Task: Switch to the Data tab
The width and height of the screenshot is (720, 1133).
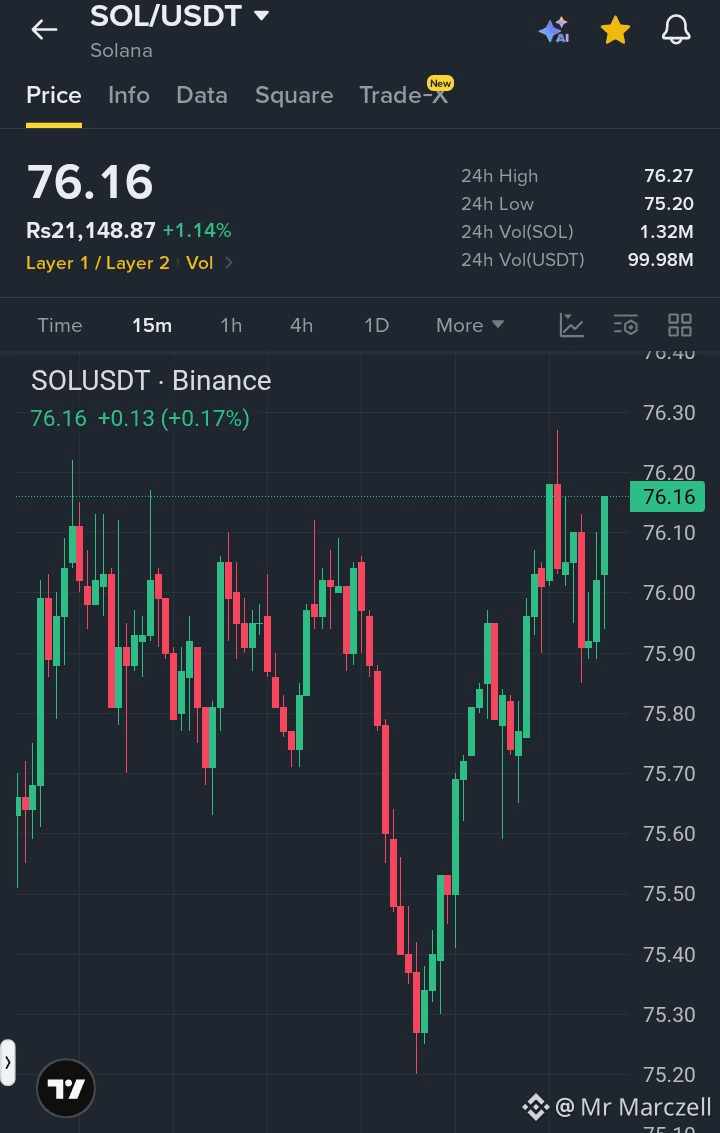Action: click(x=202, y=95)
